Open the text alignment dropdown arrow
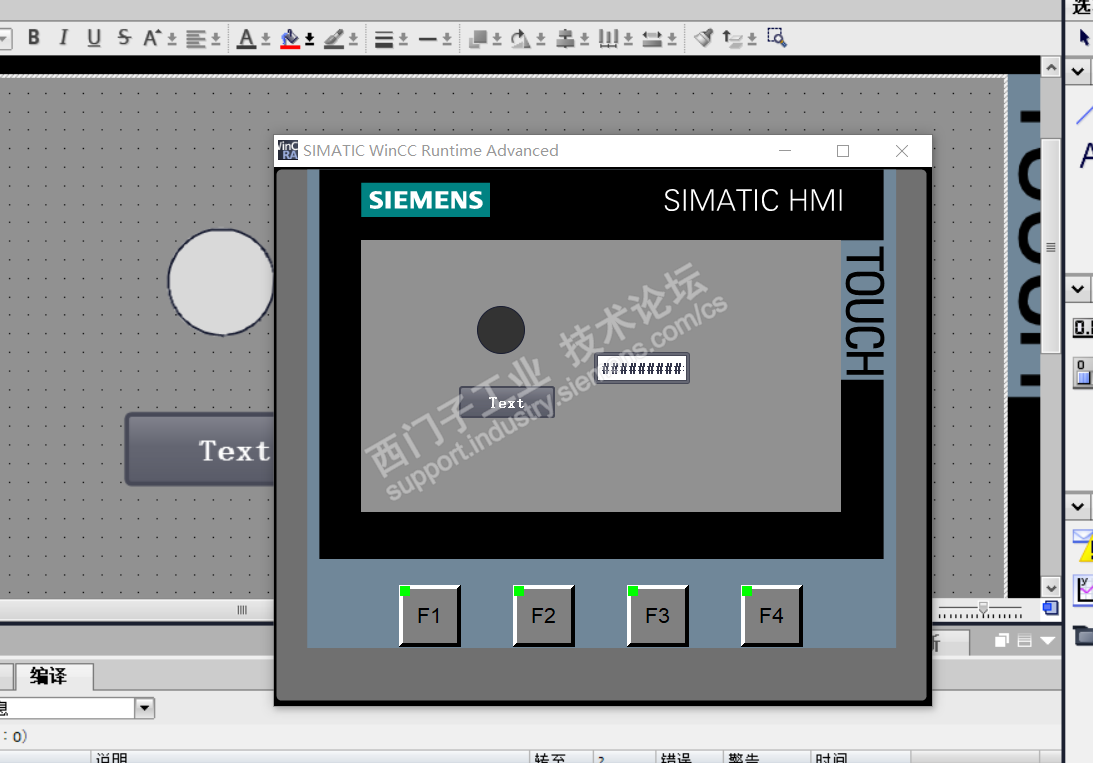The height and width of the screenshot is (763, 1093). (215, 40)
